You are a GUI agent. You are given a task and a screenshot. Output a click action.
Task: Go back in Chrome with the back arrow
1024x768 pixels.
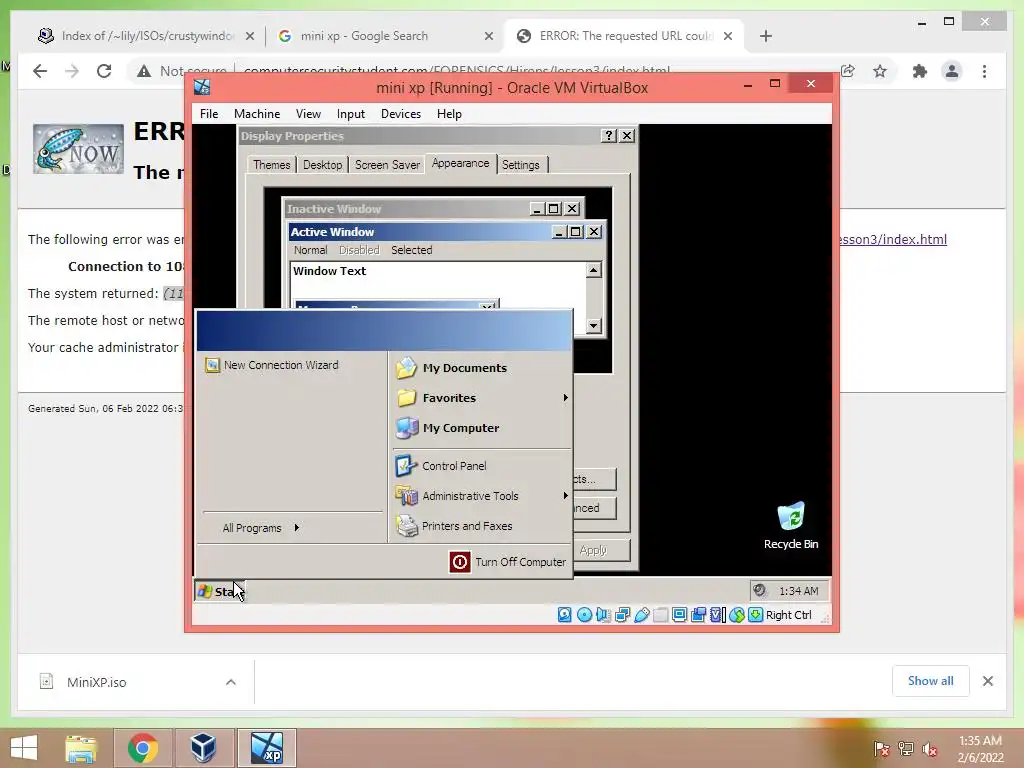click(x=40, y=71)
